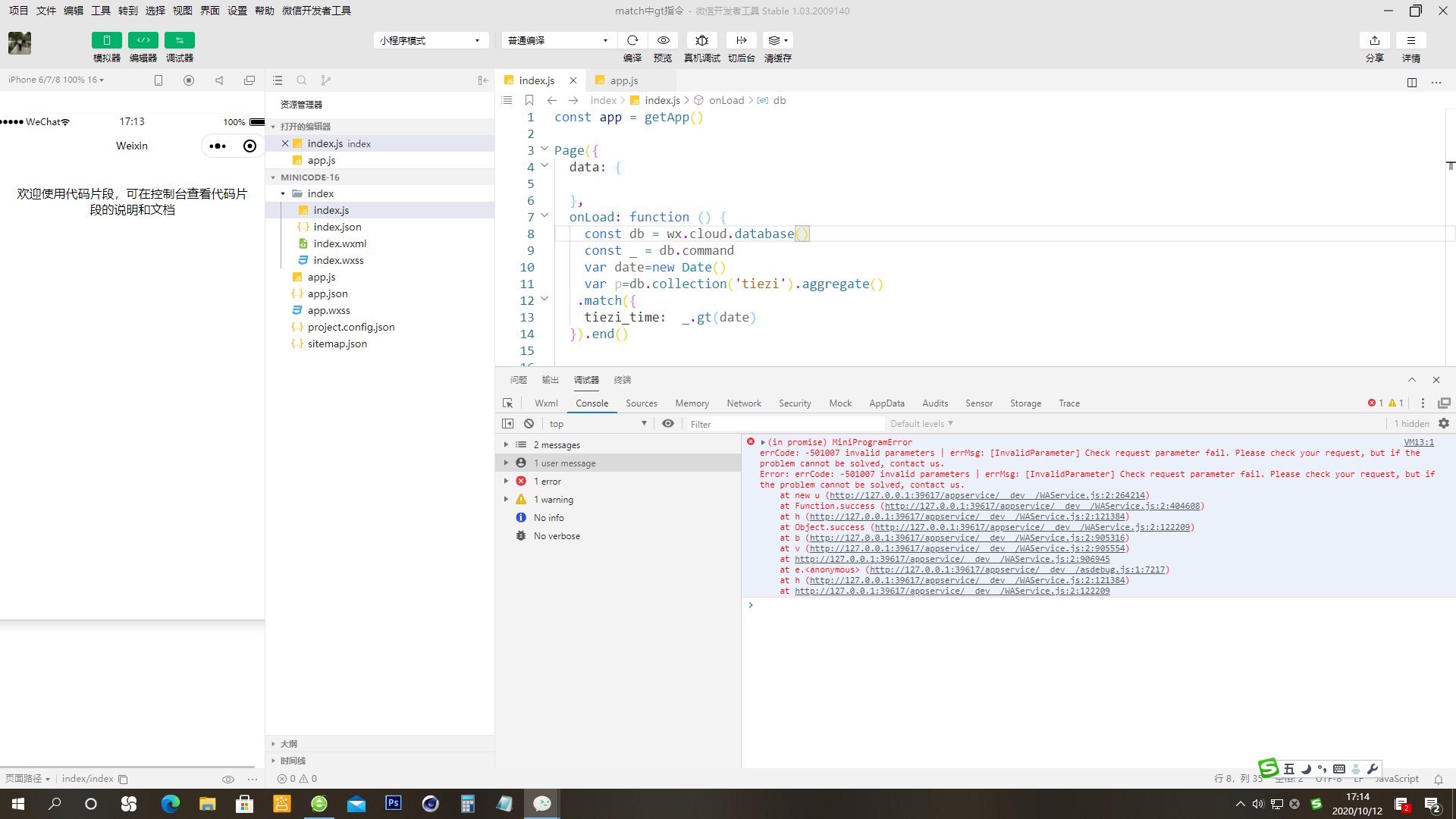Toggle the editor (编辑器) panel button
The image size is (1456, 819).
[143, 40]
